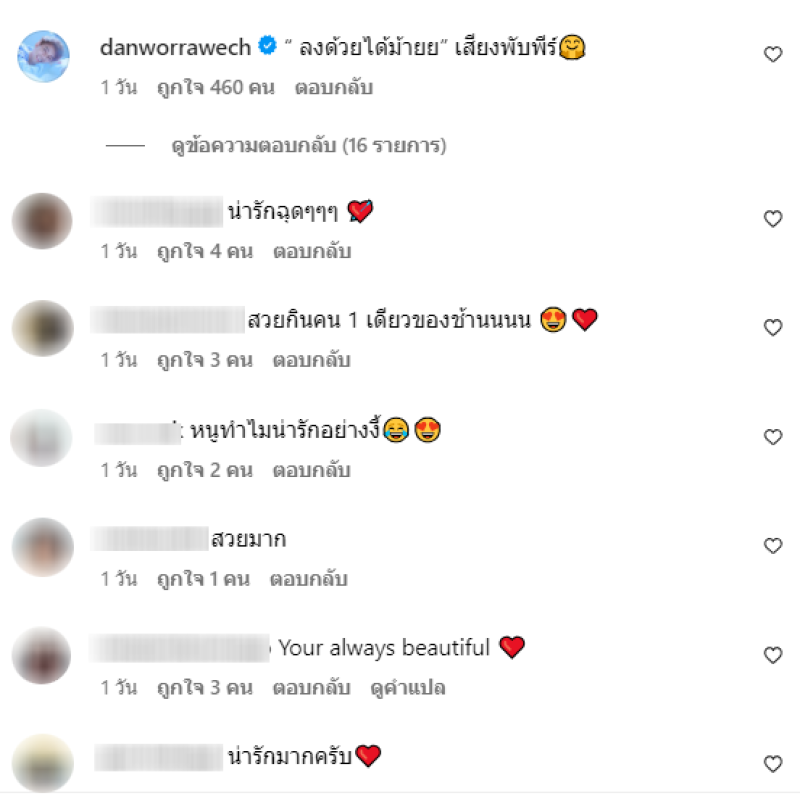The height and width of the screenshot is (796, 800).
Task: Open avatar of the น่ารักมากครับ commenter
Action: coord(43,763)
